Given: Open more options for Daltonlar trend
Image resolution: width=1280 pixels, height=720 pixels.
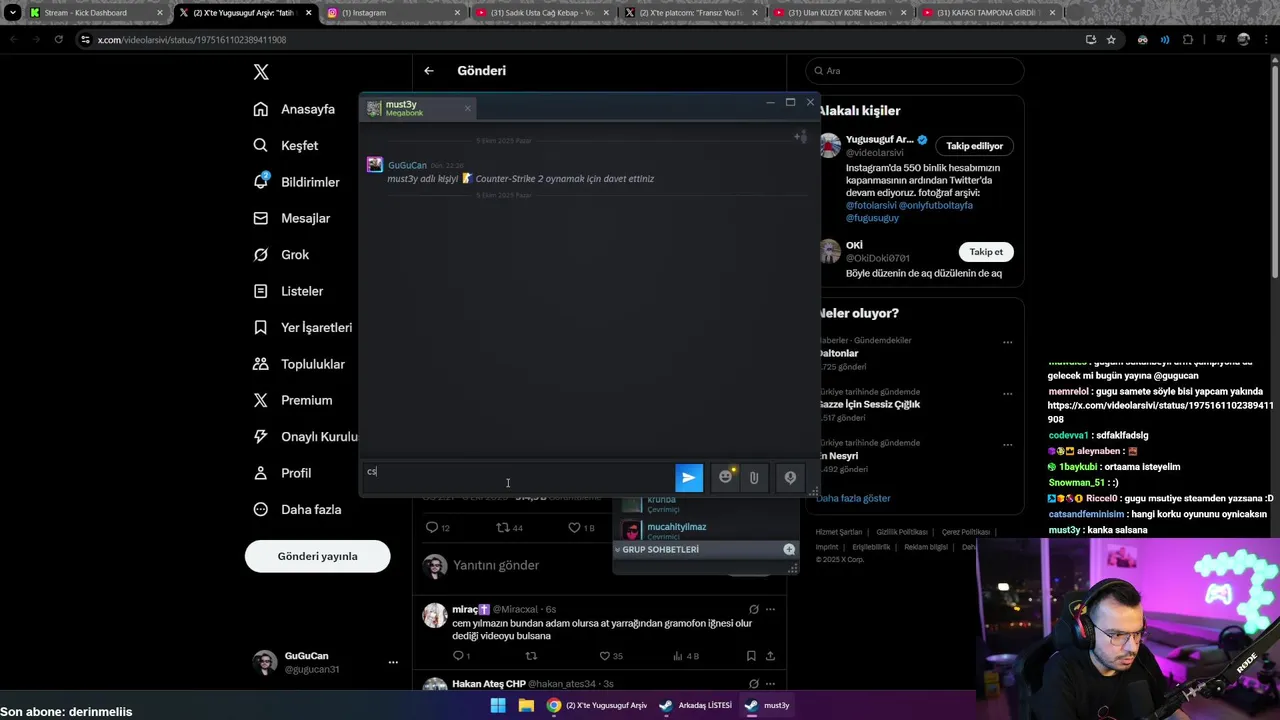Looking at the screenshot, I should click(1007, 342).
